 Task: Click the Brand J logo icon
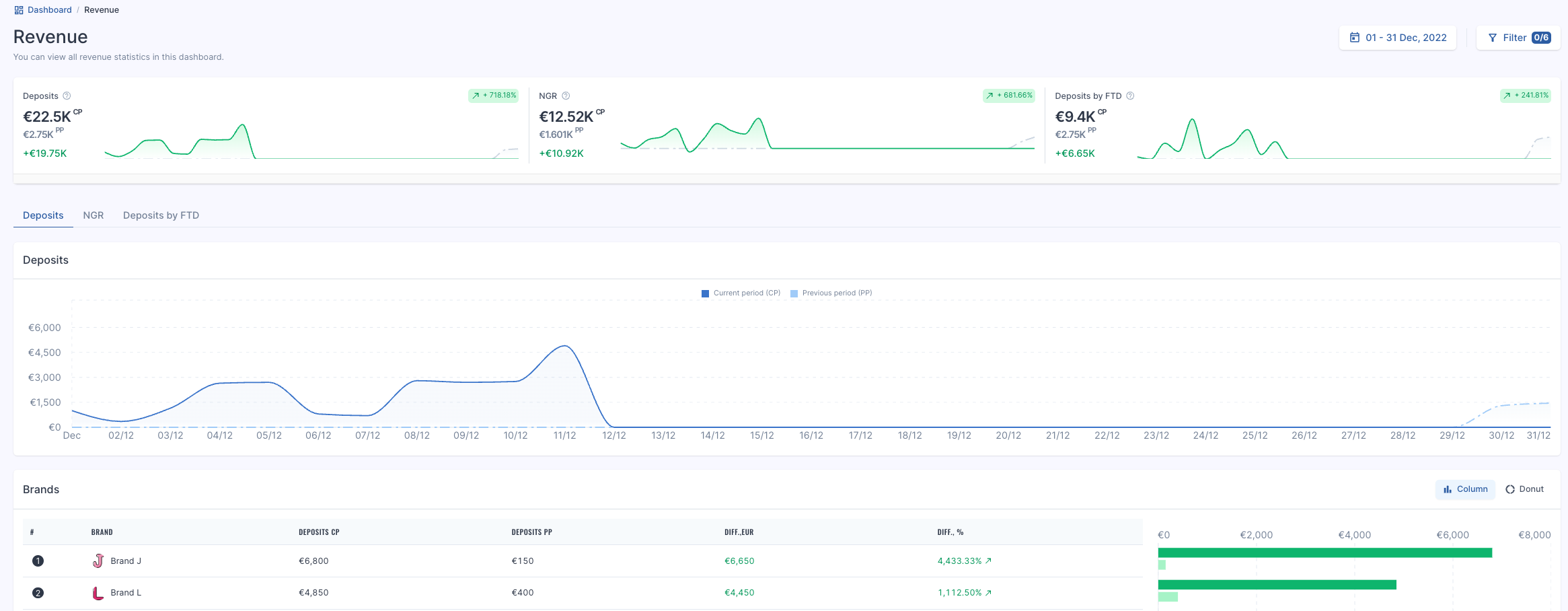click(98, 561)
